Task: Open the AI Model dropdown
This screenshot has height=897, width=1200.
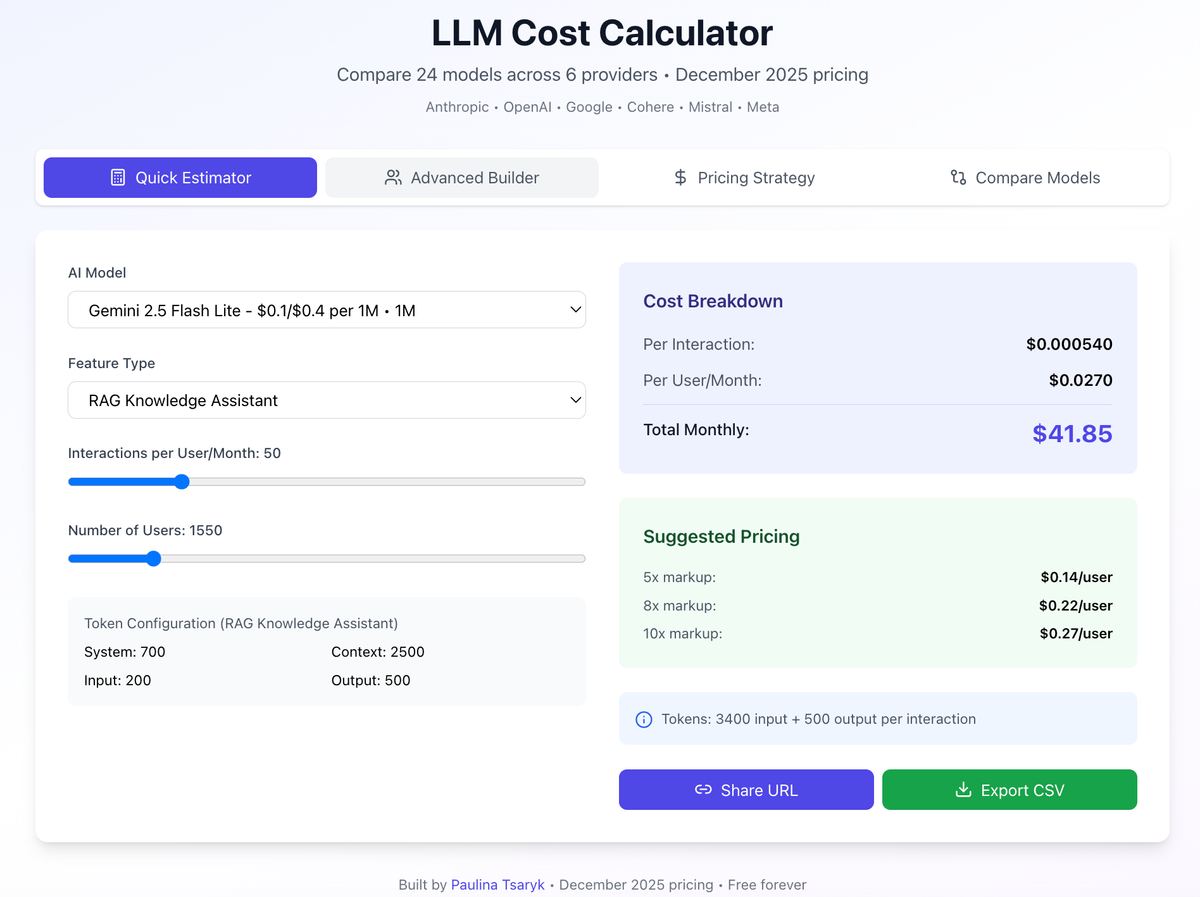Action: [327, 310]
